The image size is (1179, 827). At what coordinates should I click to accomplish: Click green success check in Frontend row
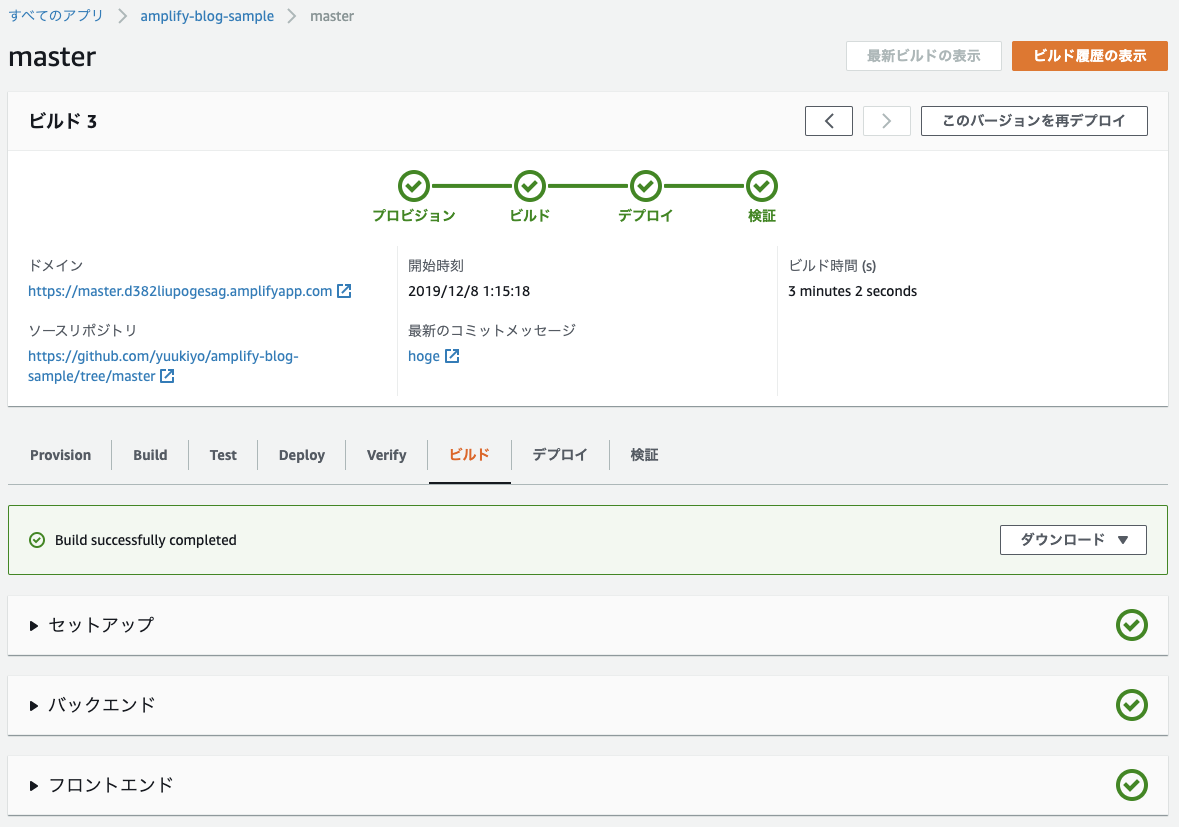click(x=1131, y=785)
